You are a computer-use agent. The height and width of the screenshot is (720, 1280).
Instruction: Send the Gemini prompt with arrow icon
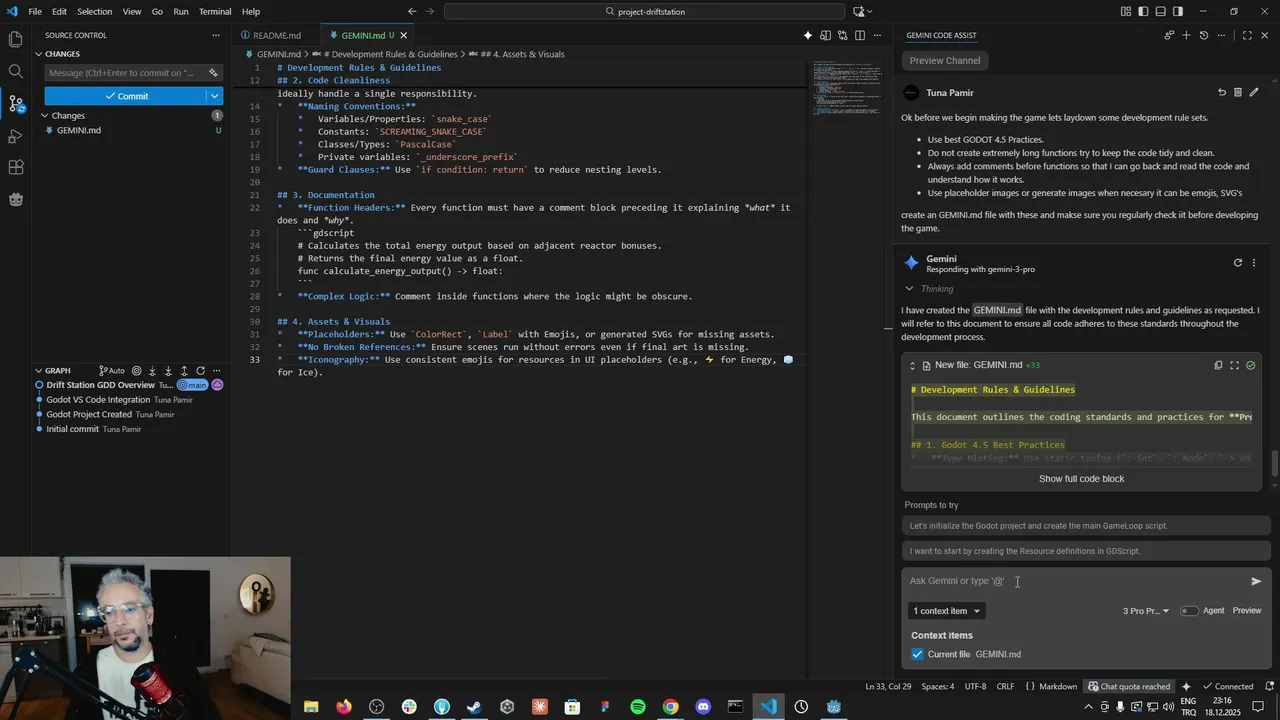pos(1256,581)
